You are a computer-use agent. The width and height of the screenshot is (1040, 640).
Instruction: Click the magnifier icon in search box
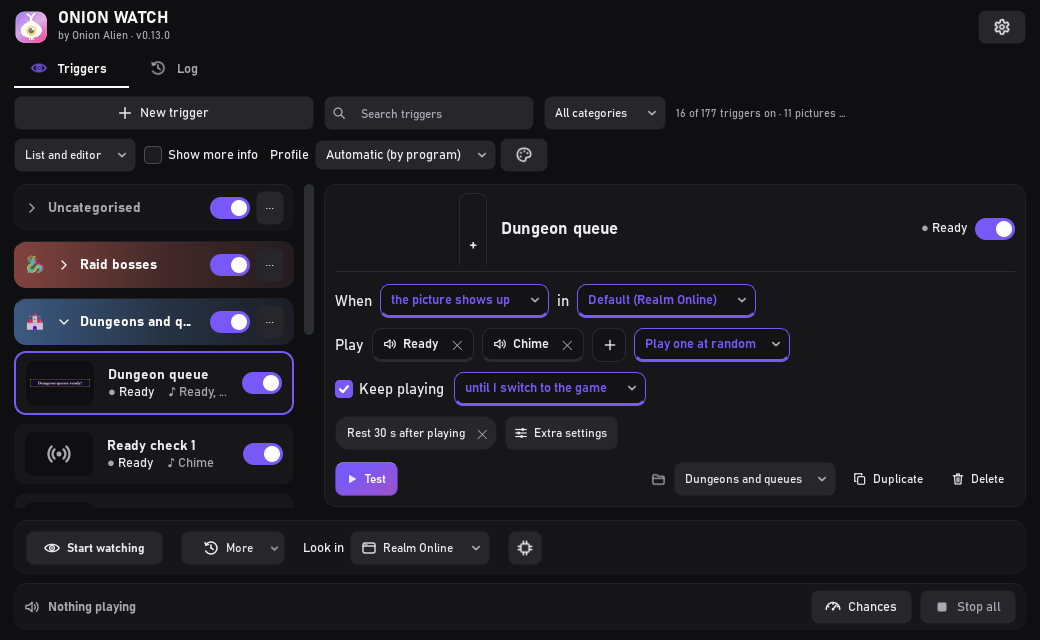339,113
